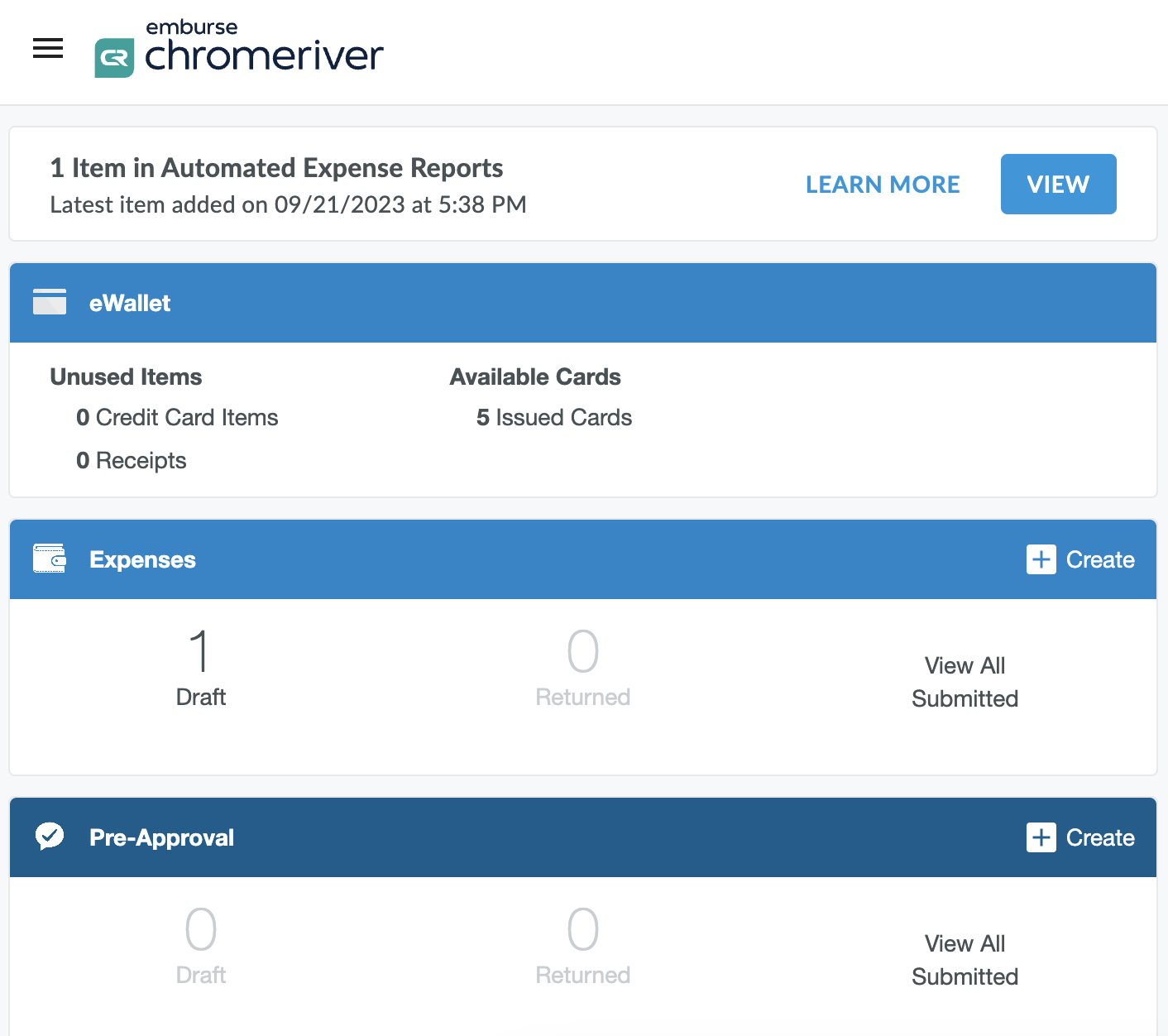
Task: Click the plus icon in Pre-Approval header
Action: pos(1041,837)
